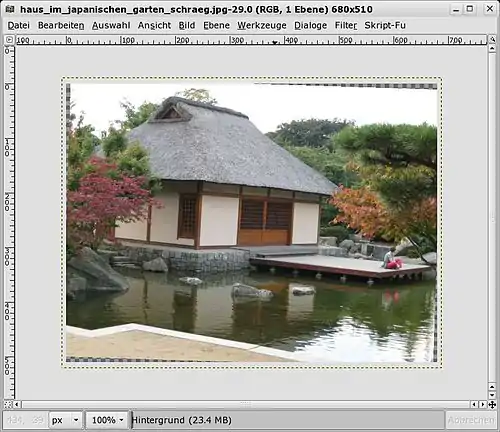Click the horizontal scrollbar left arrow
The image size is (500, 432).
17,405
